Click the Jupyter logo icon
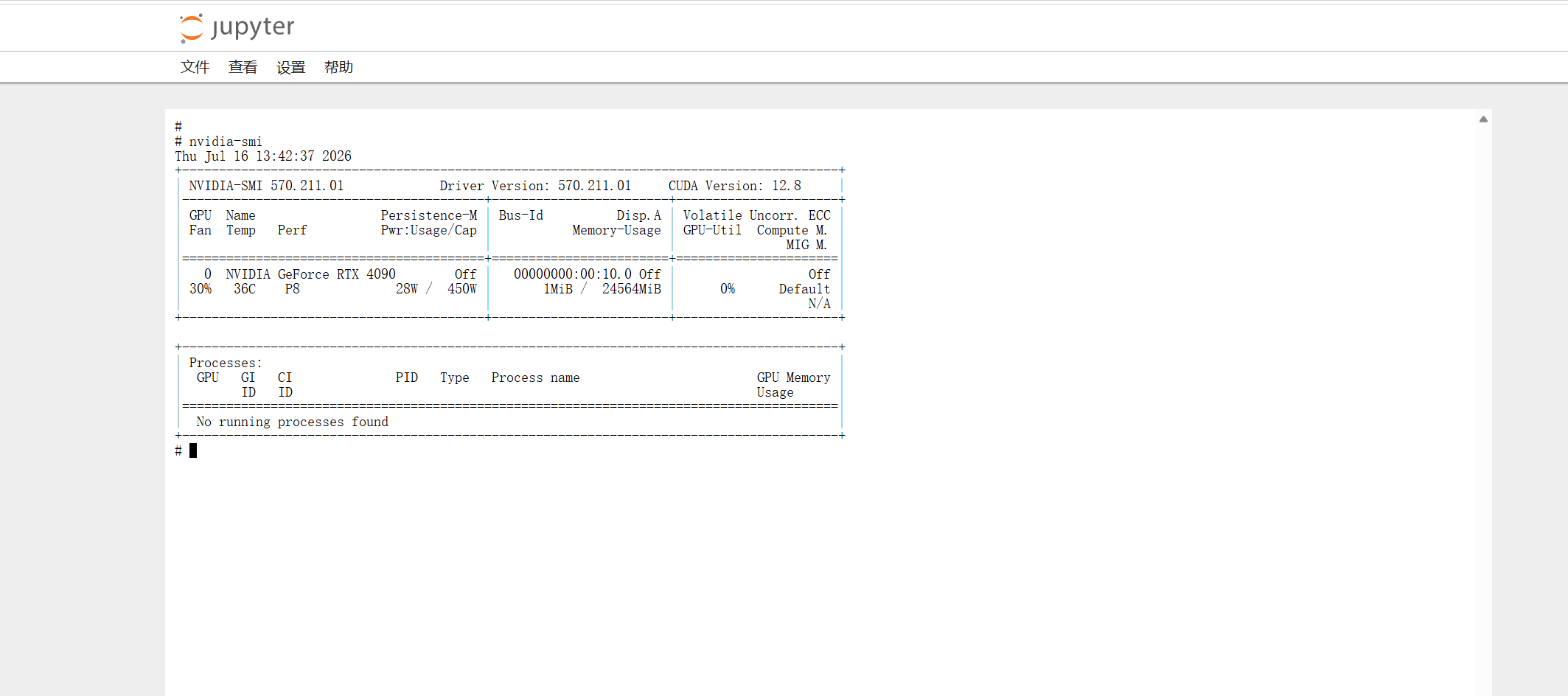 coord(192,28)
